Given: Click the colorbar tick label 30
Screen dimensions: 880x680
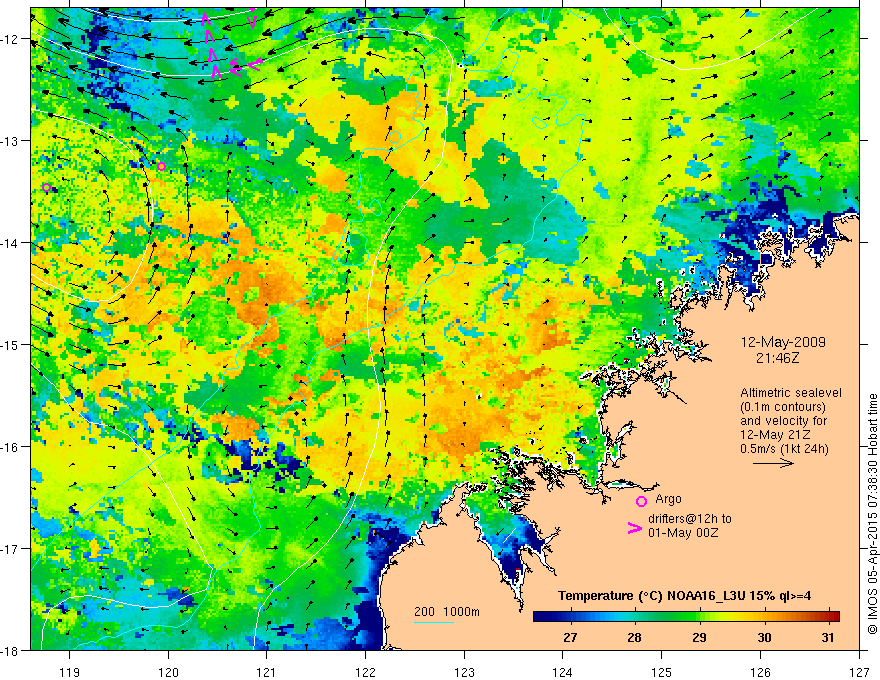Looking at the screenshot, I should pyautogui.click(x=764, y=637).
